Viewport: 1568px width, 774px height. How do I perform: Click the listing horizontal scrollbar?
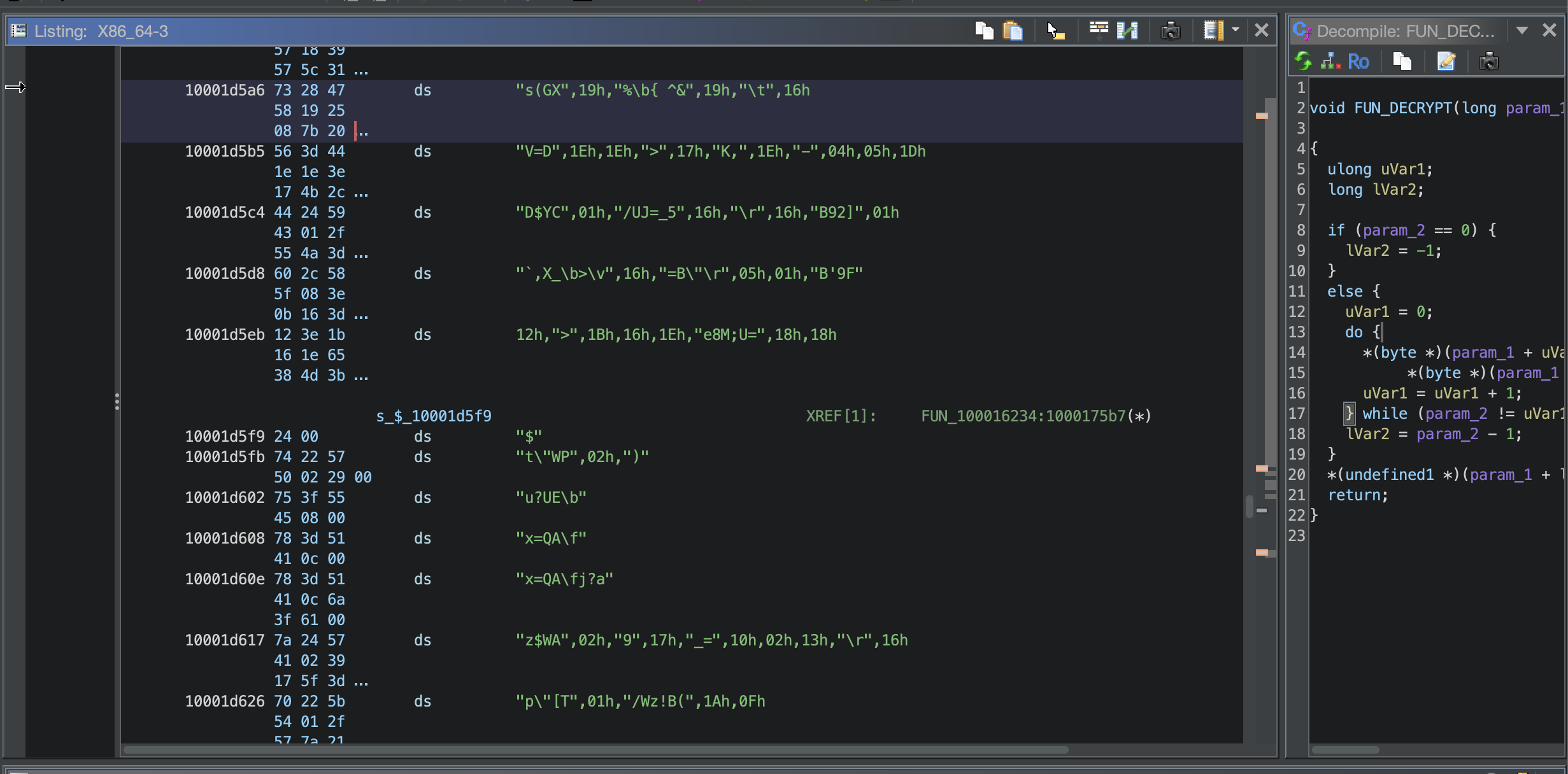(x=595, y=750)
